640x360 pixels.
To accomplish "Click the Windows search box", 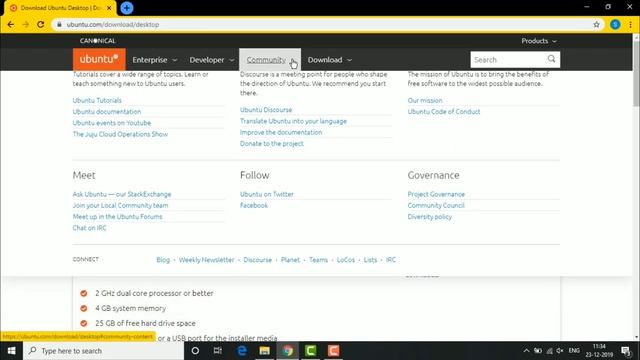I will [104, 351].
